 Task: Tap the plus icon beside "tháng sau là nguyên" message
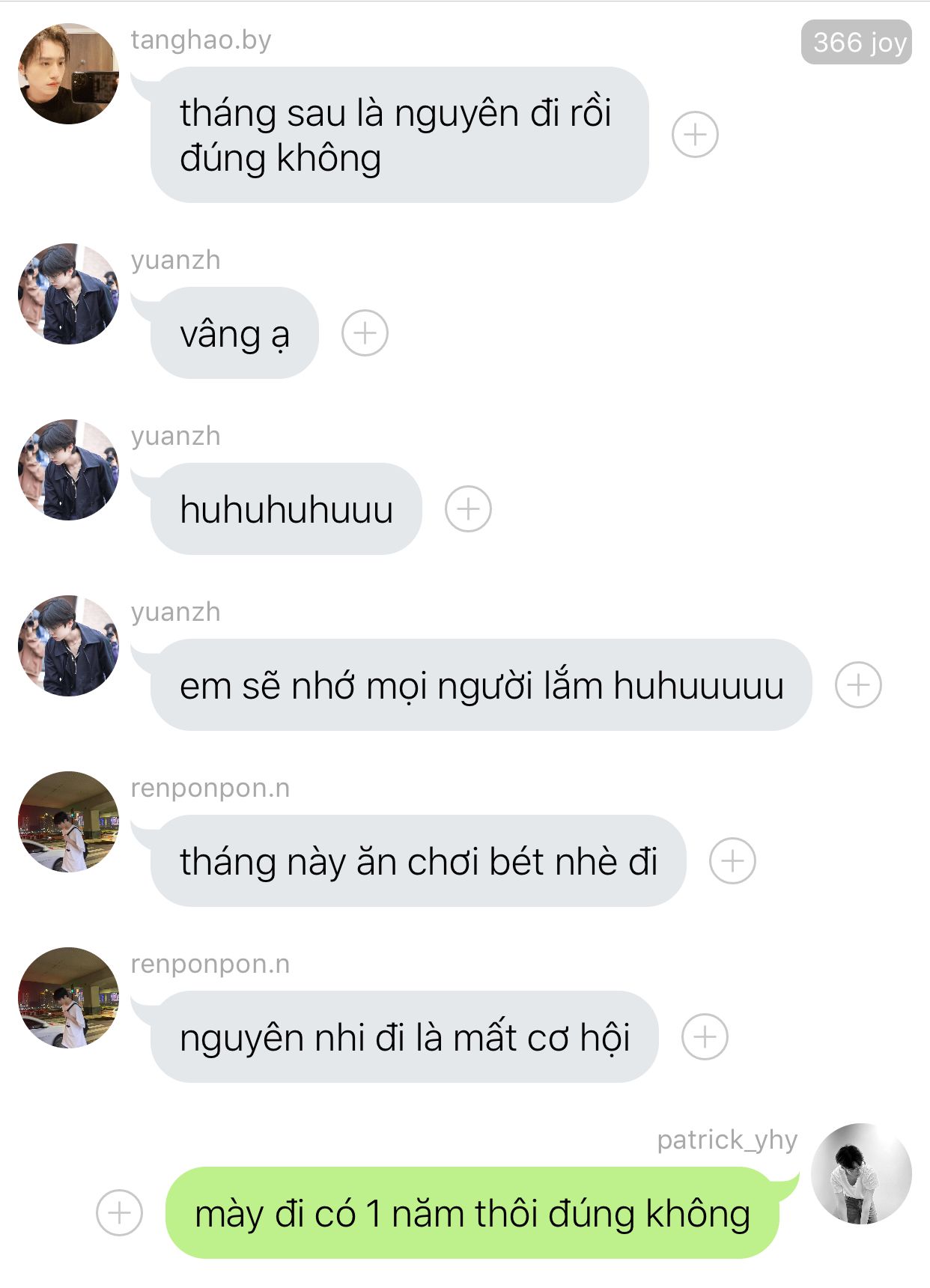695,135
